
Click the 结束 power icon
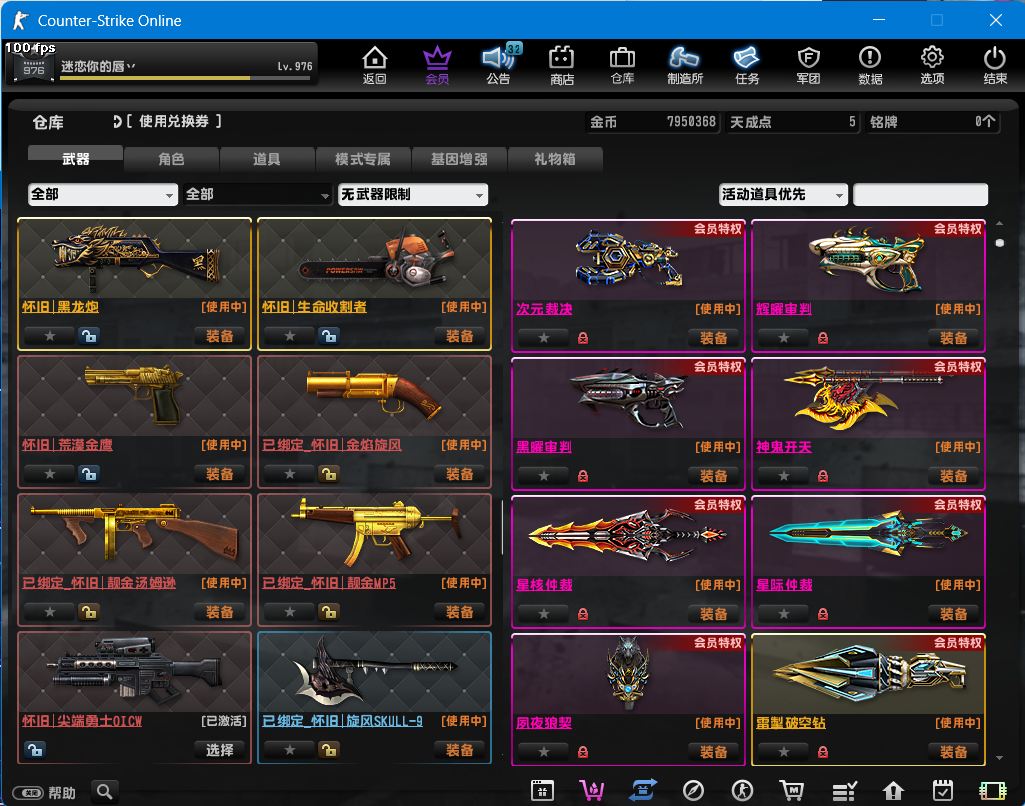tap(995, 65)
